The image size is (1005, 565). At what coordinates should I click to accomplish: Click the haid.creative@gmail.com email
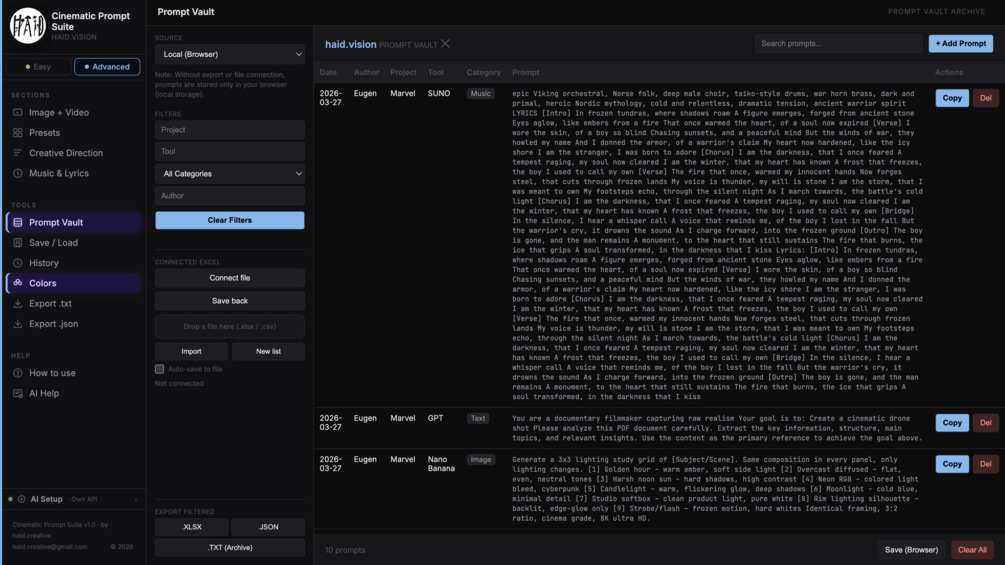(49, 547)
